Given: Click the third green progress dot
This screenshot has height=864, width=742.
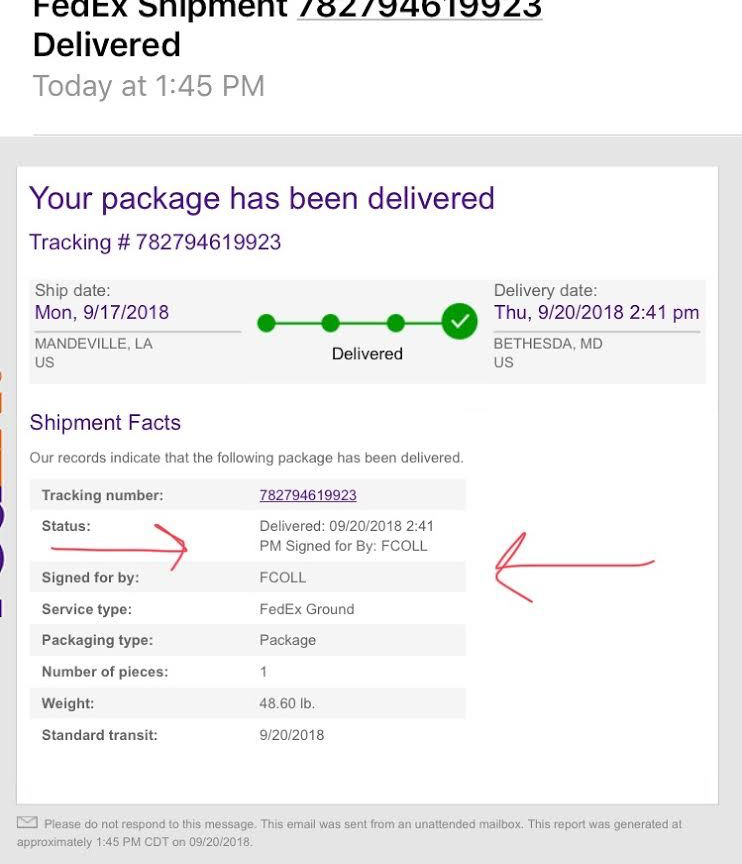Looking at the screenshot, I should tap(396, 323).
